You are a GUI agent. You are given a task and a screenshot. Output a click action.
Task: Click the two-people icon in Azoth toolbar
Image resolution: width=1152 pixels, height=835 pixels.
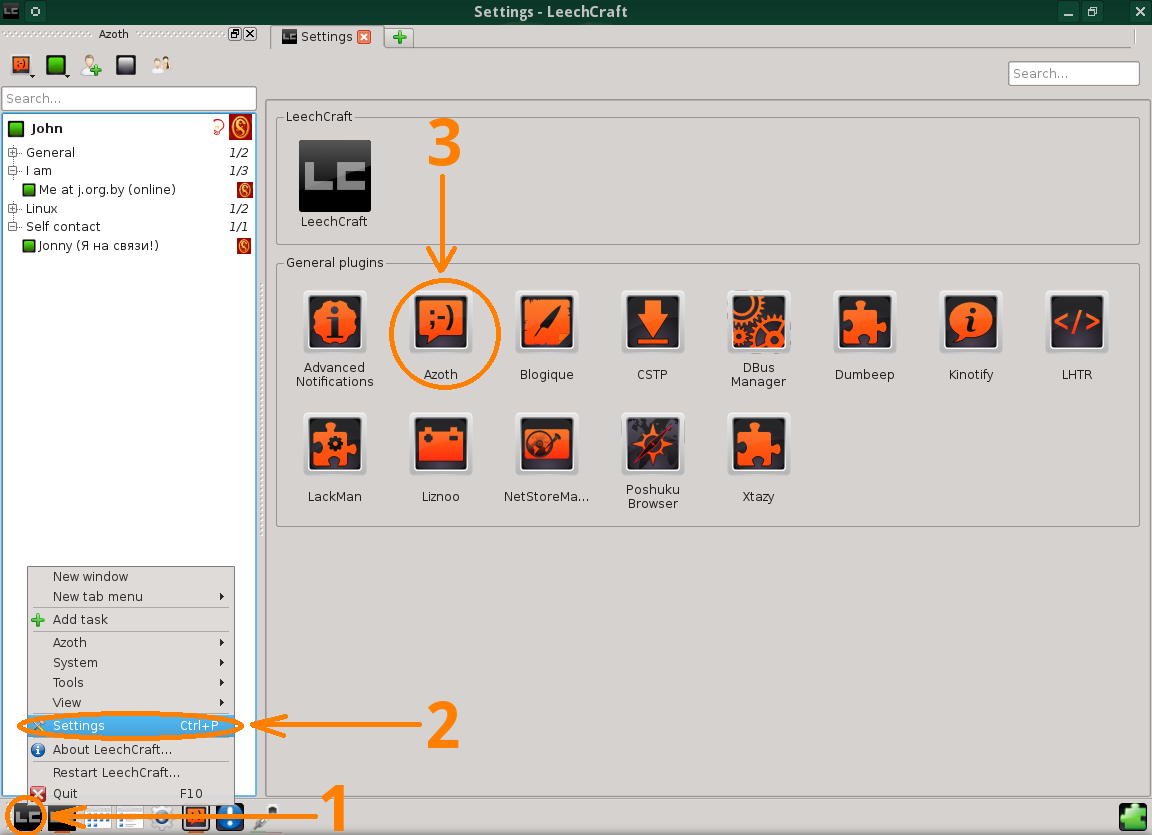161,65
